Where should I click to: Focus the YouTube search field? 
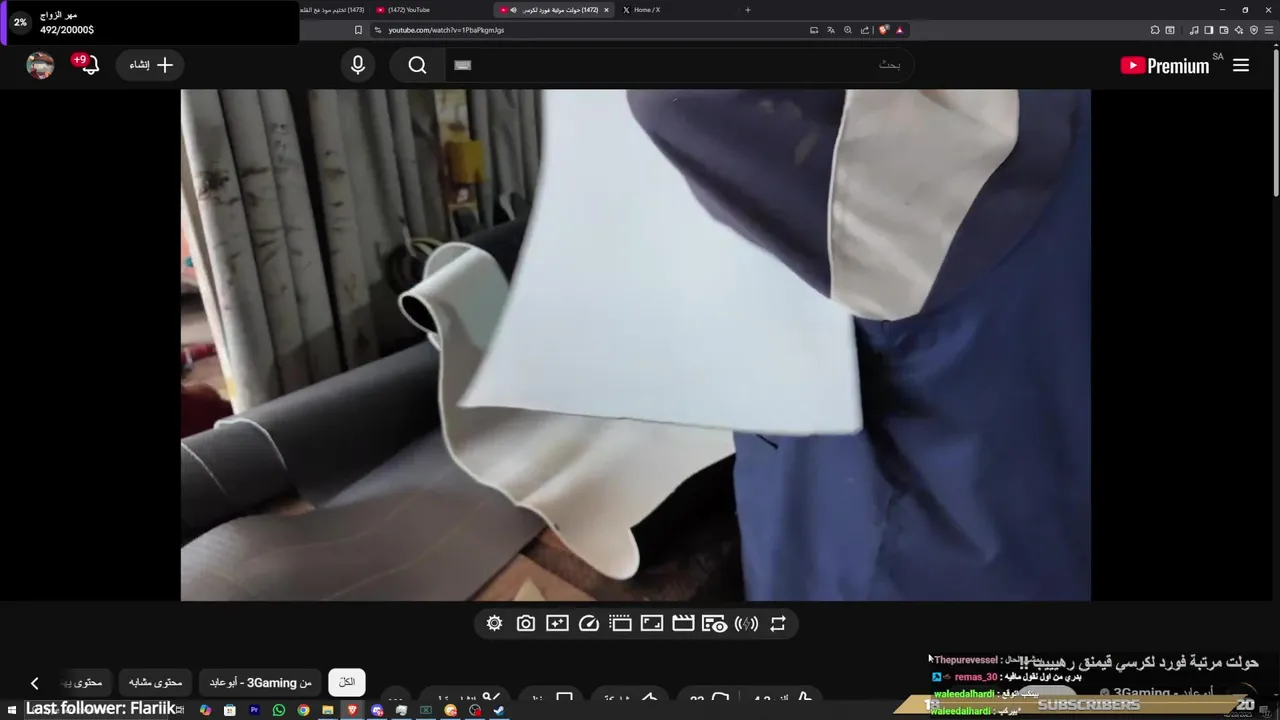click(x=680, y=65)
